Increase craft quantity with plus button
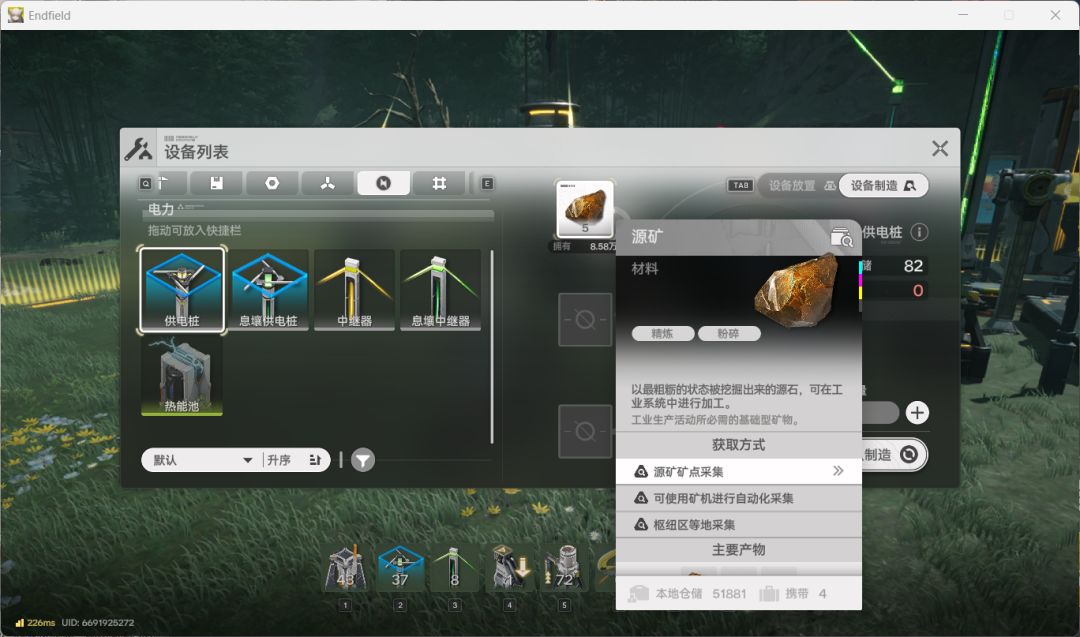The height and width of the screenshot is (637, 1080). pos(917,413)
